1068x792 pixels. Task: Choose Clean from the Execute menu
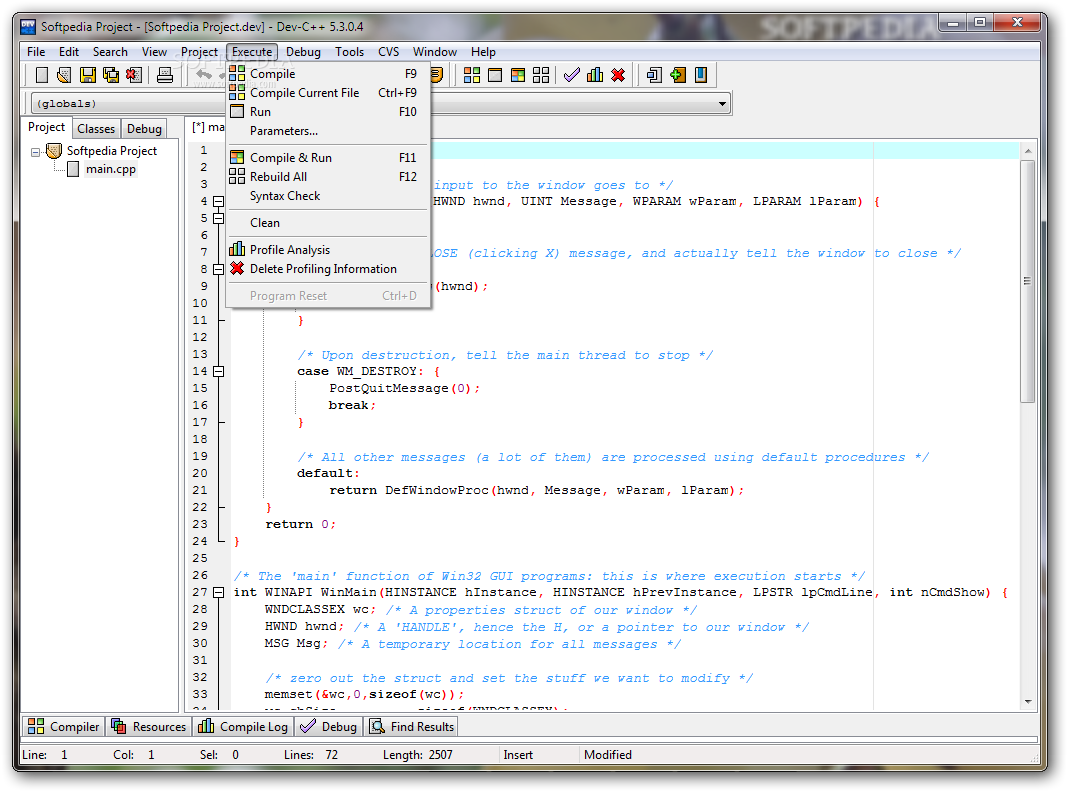[x=328, y=223]
